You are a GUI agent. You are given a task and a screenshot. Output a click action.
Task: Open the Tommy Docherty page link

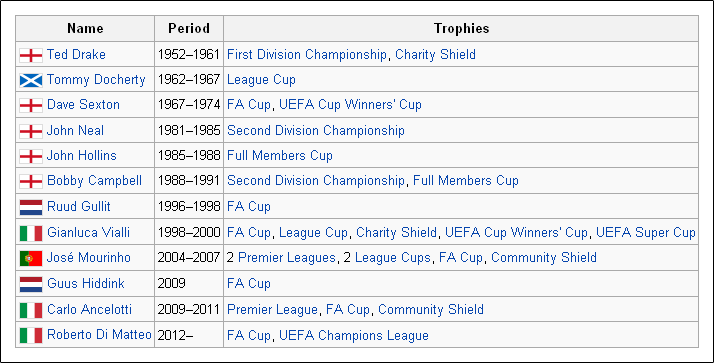coord(96,80)
